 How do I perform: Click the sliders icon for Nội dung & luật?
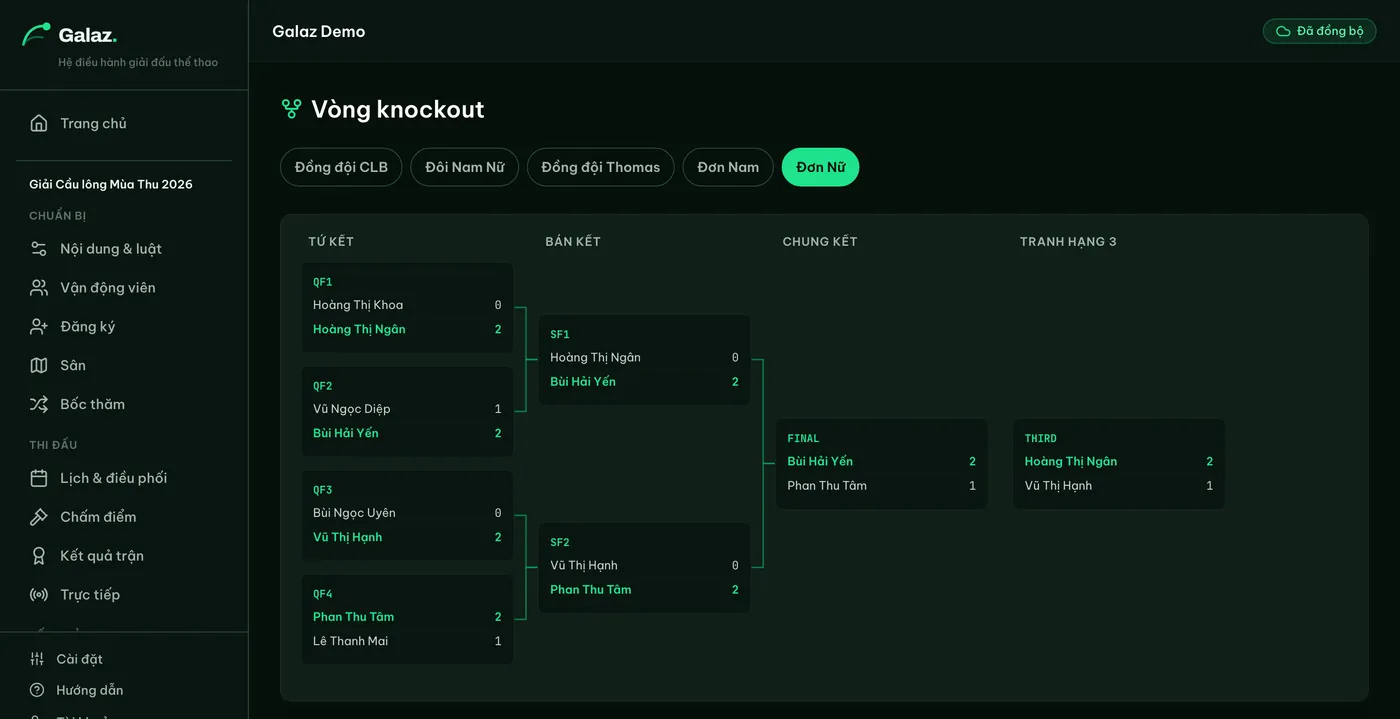point(39,248)
